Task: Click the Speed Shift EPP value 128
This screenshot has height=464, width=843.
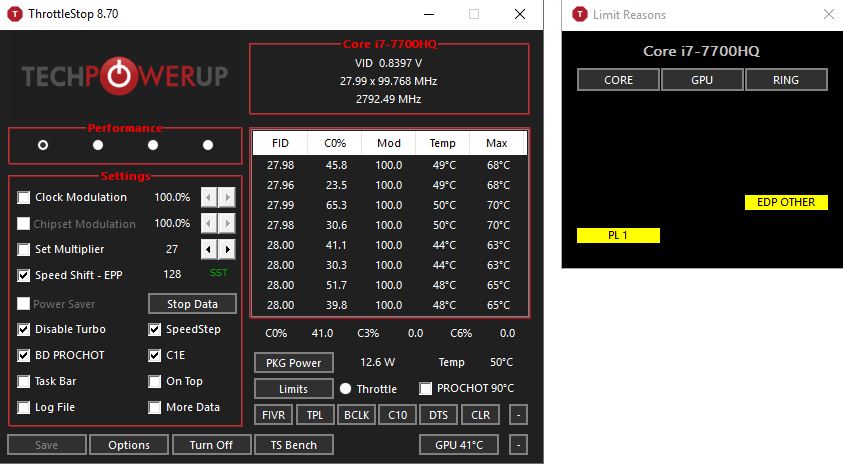Action: coord(172,274)
